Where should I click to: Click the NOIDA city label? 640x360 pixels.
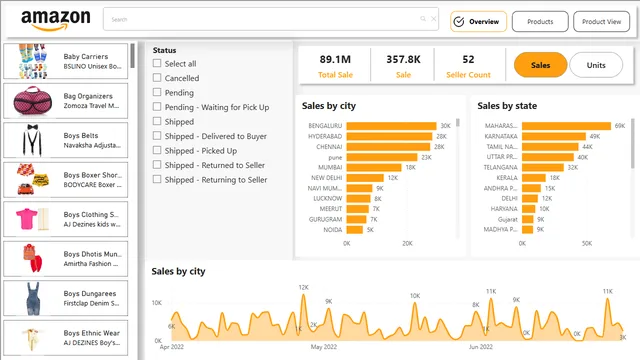click(x=333, y=230)
